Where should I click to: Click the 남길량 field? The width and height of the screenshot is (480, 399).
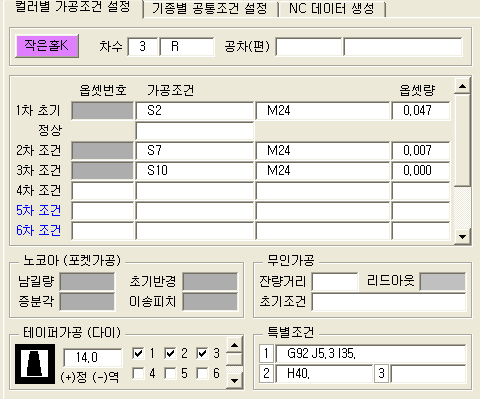[87, 282]
